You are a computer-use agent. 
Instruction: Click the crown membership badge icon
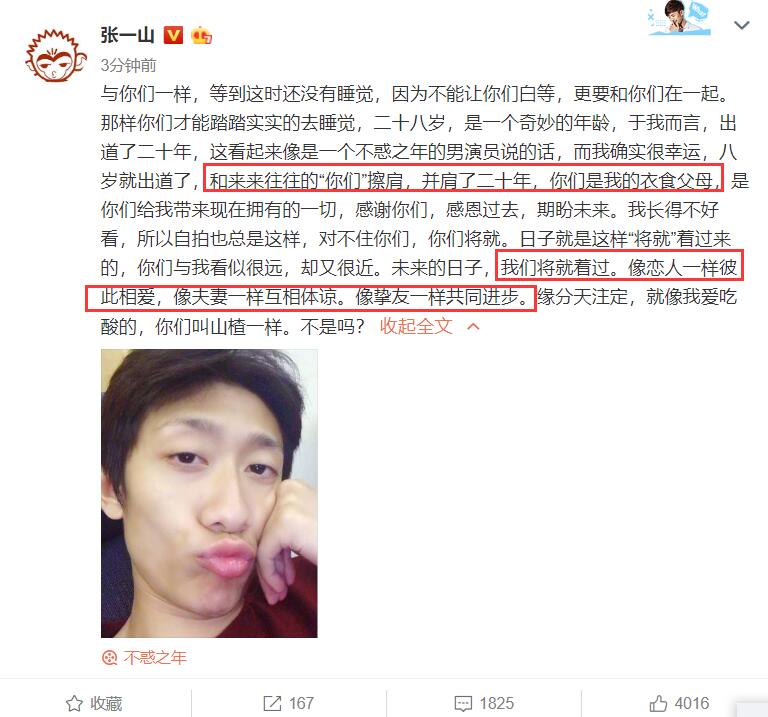201,35
